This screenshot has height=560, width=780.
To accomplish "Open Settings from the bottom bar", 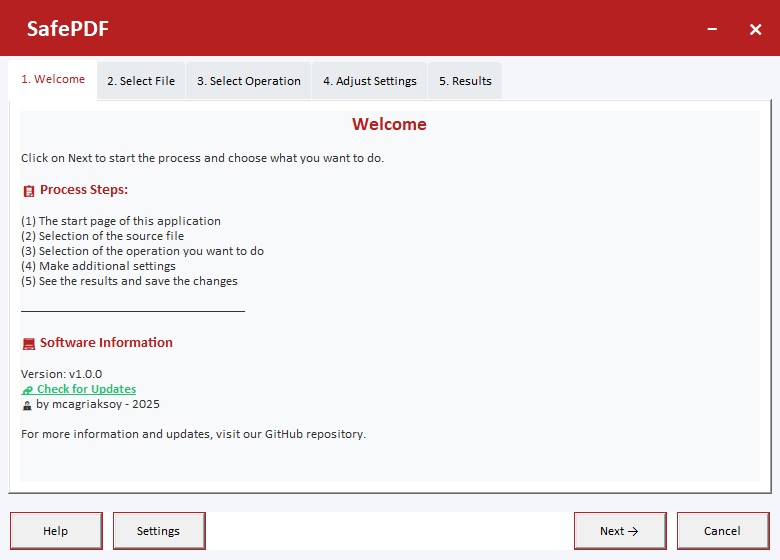I will pyautogui.click(x=158, y=531).
